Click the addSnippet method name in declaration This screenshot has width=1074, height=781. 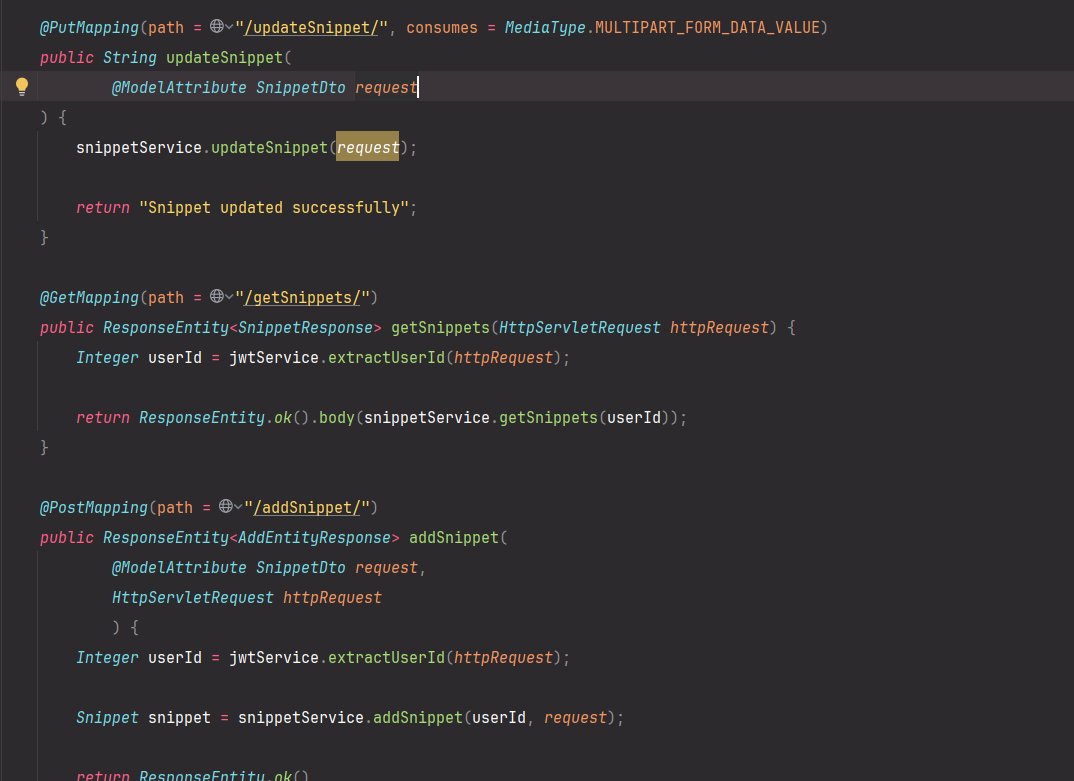[454, 538]
